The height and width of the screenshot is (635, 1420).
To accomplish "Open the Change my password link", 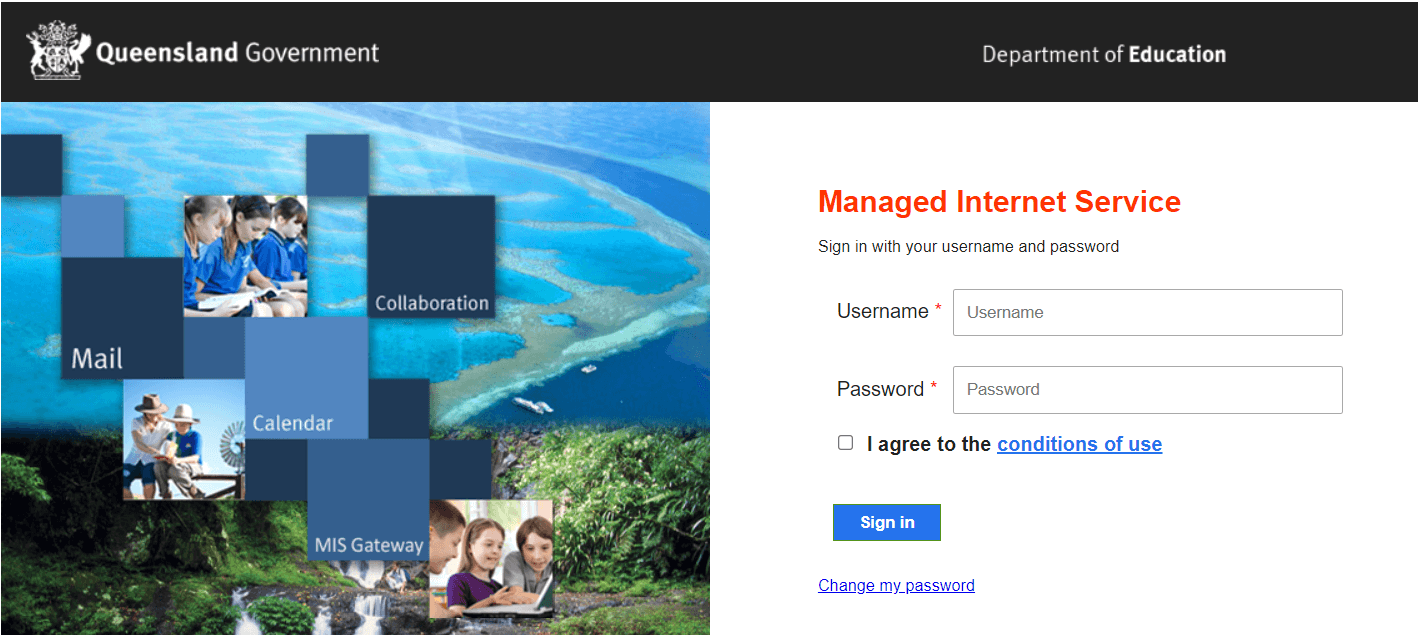I will [896, 585].
